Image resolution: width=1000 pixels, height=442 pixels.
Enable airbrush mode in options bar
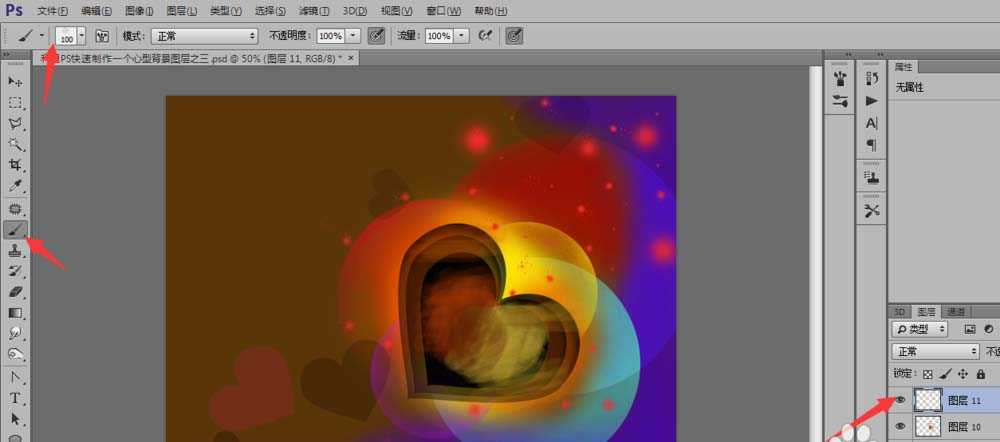pos(486,36)
